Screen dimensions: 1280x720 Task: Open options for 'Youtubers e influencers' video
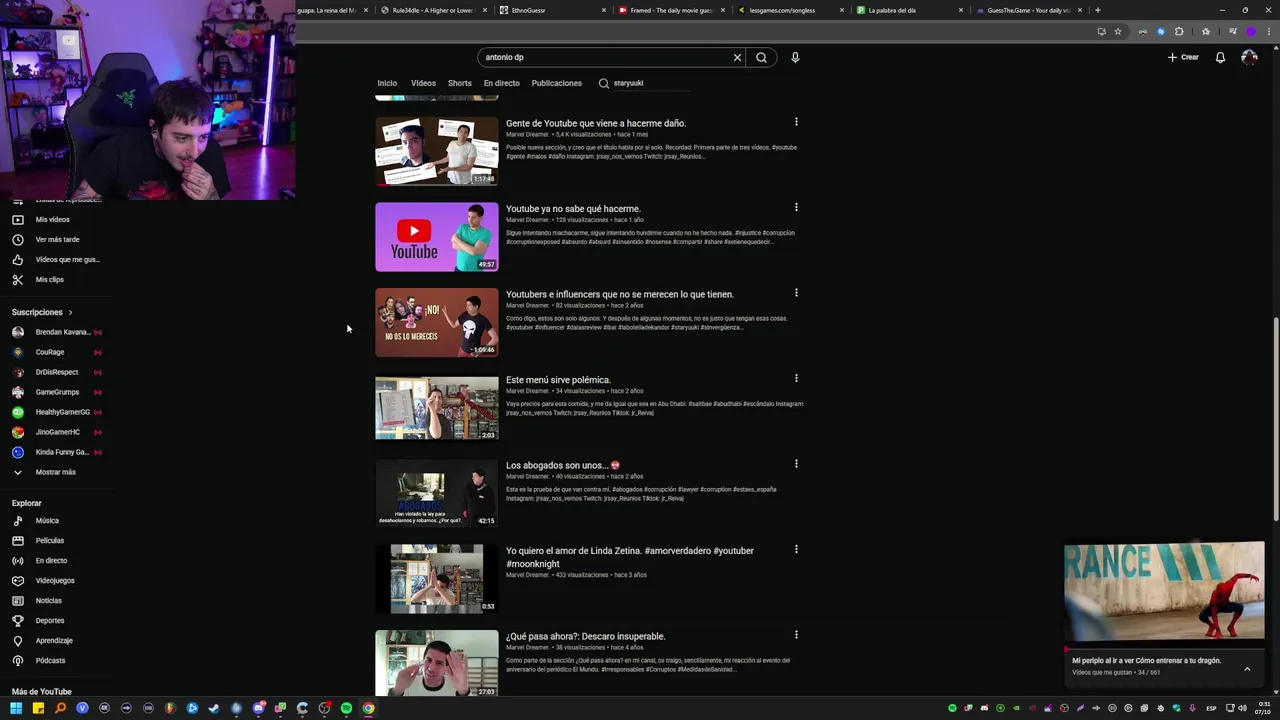(796, 293)
